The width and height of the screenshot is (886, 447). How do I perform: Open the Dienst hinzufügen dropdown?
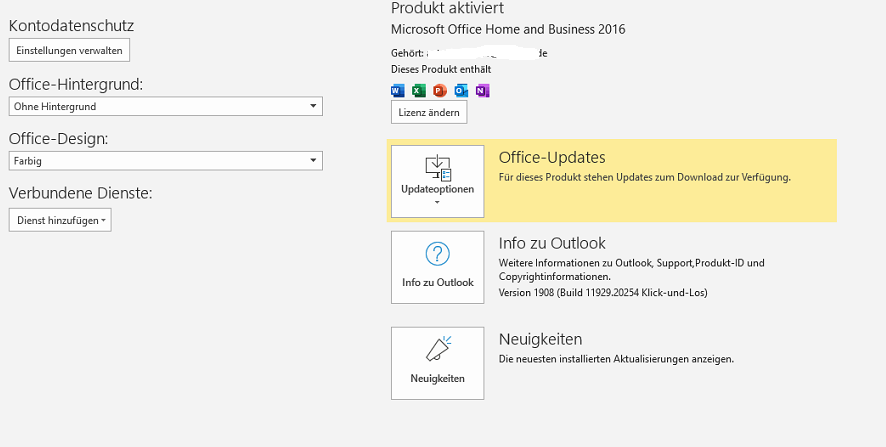point(60,220)
